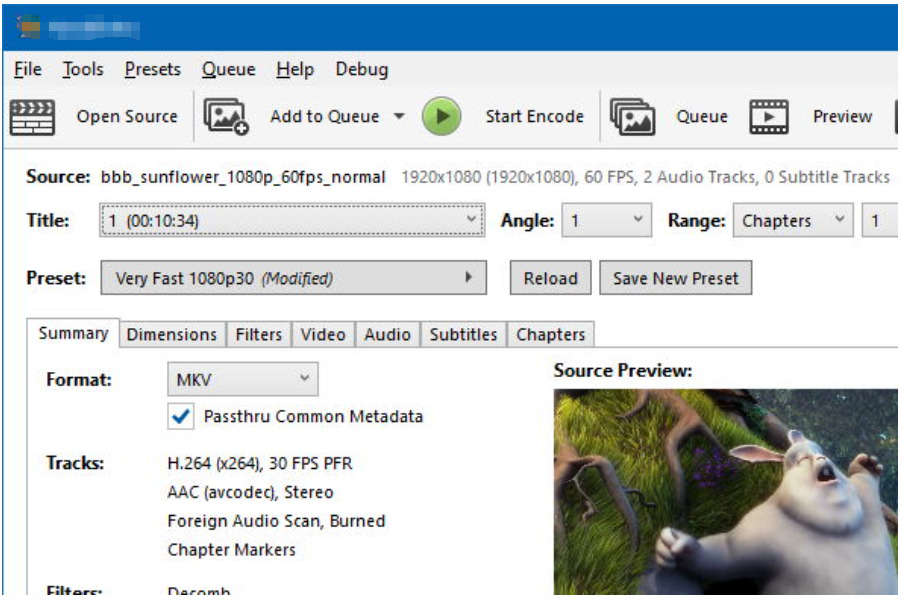Open the Add to Queue dropdown arrow

pos(399,116)
